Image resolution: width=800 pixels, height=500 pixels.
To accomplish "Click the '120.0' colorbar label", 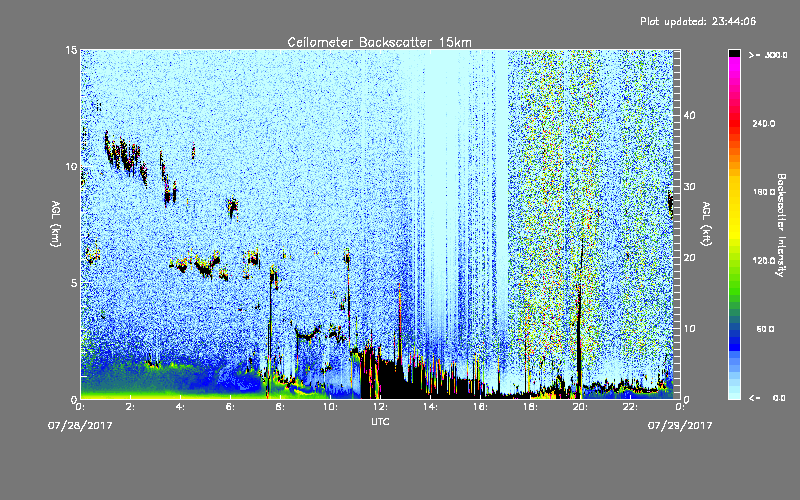I will point(764,261).
